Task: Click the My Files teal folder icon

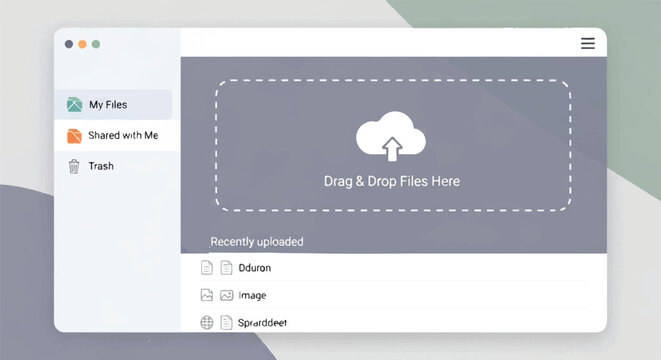Action: point(74,105)
